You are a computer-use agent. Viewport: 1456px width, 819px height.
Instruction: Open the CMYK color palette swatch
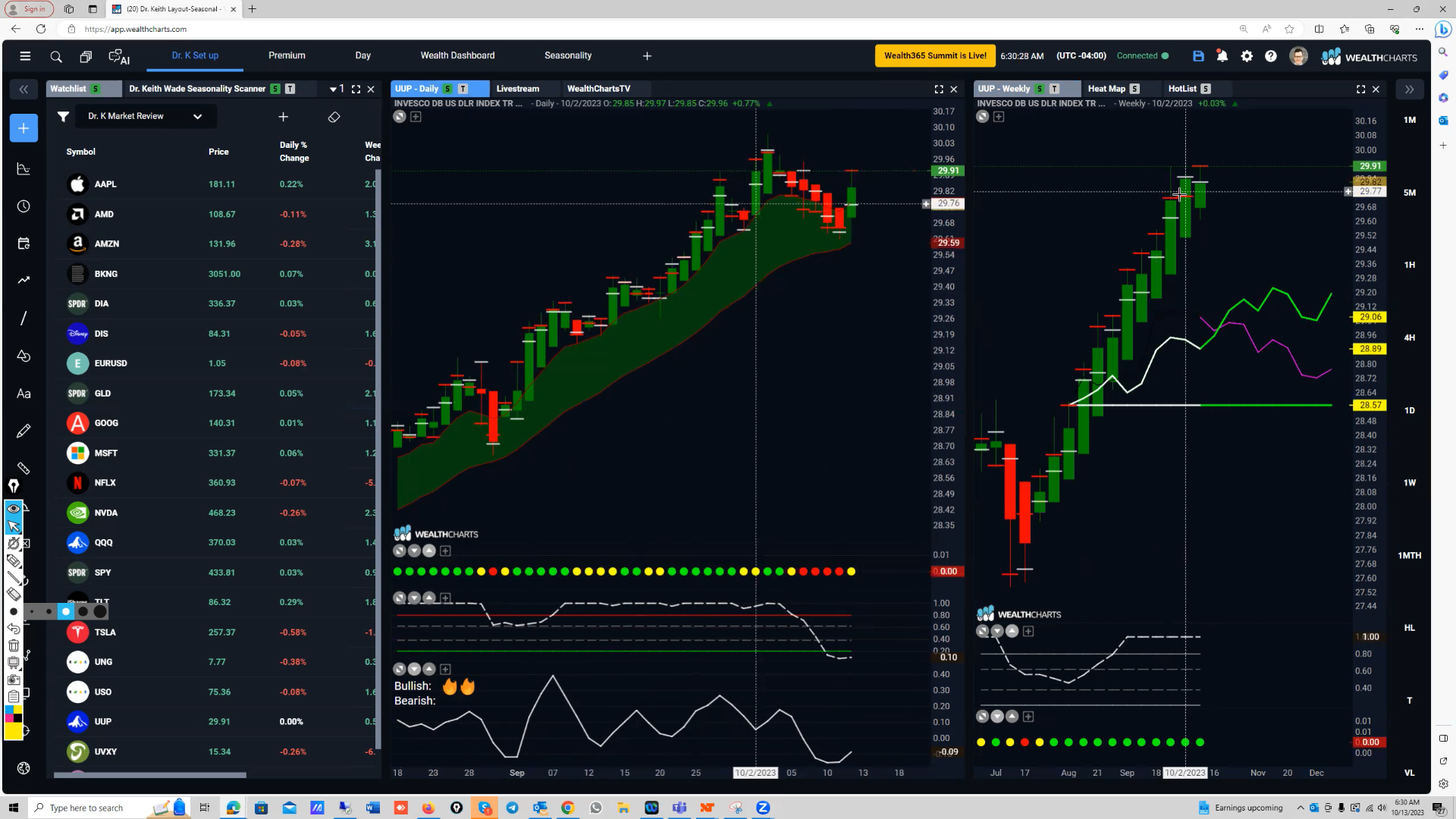[x=14, y=714]
